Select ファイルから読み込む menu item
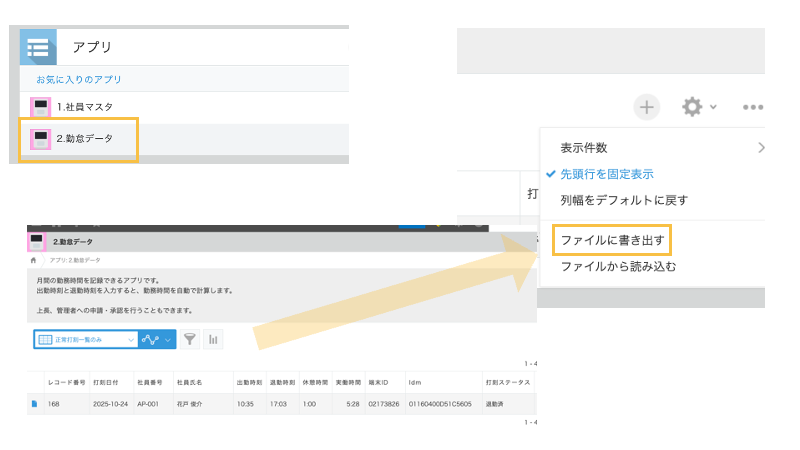This screenshot has height=450, width=800. [x=618, y=267]
